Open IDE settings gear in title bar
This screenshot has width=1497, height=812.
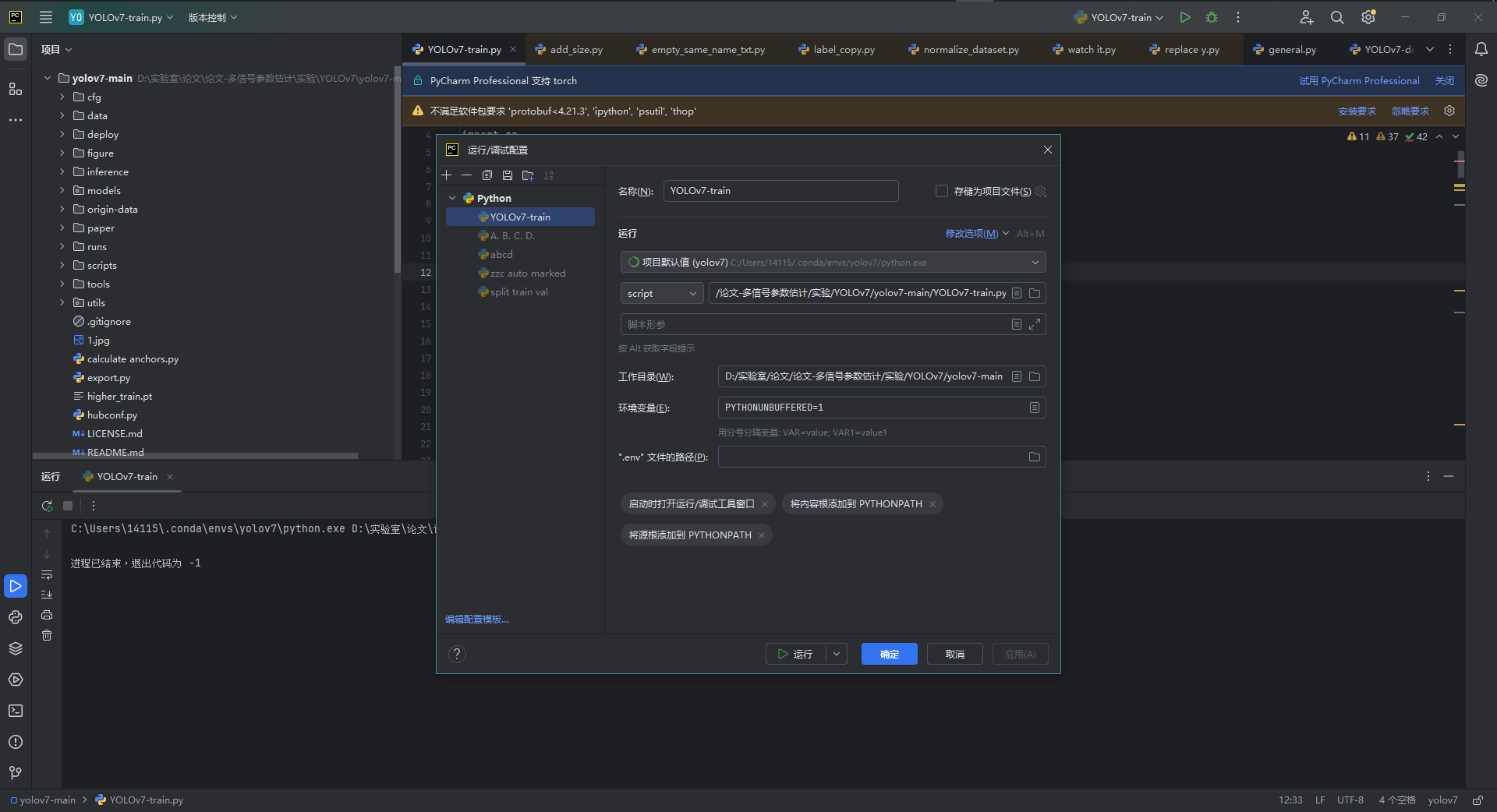click(x=1368, y=17)
